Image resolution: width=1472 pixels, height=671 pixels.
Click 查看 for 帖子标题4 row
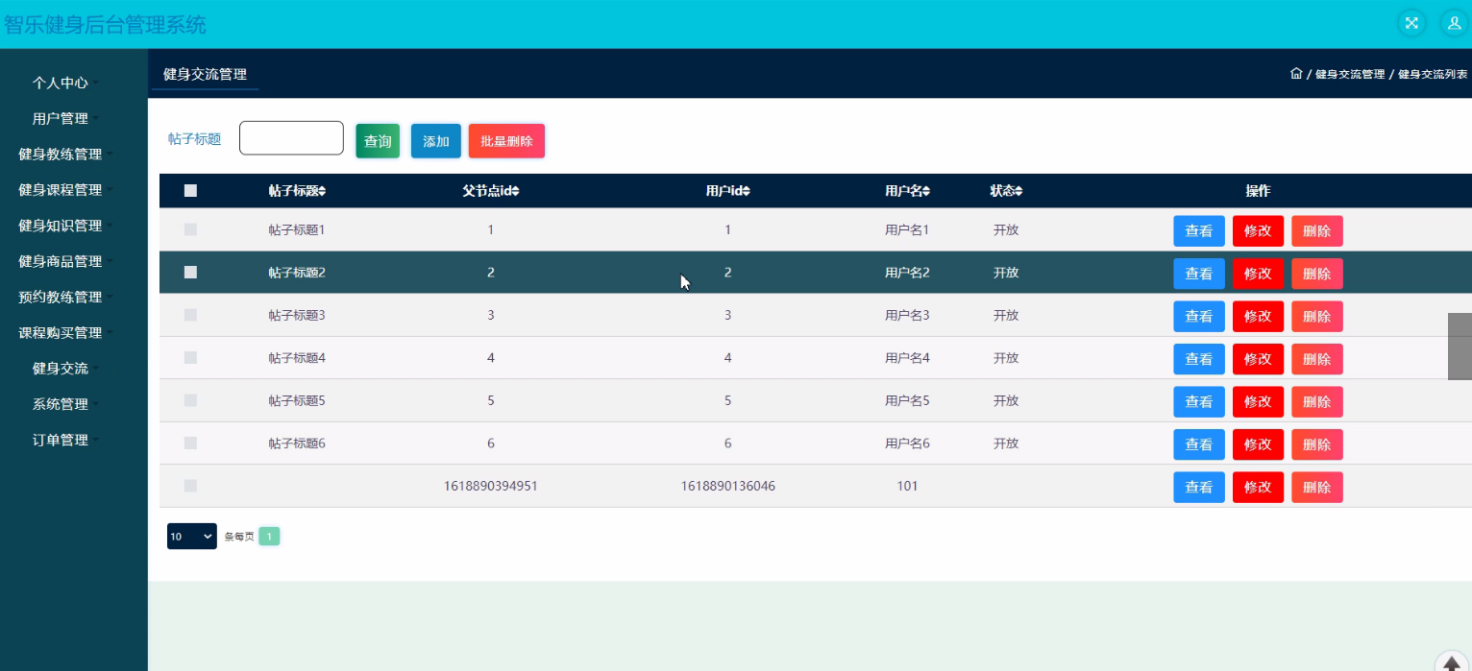tap(1199, 359)
